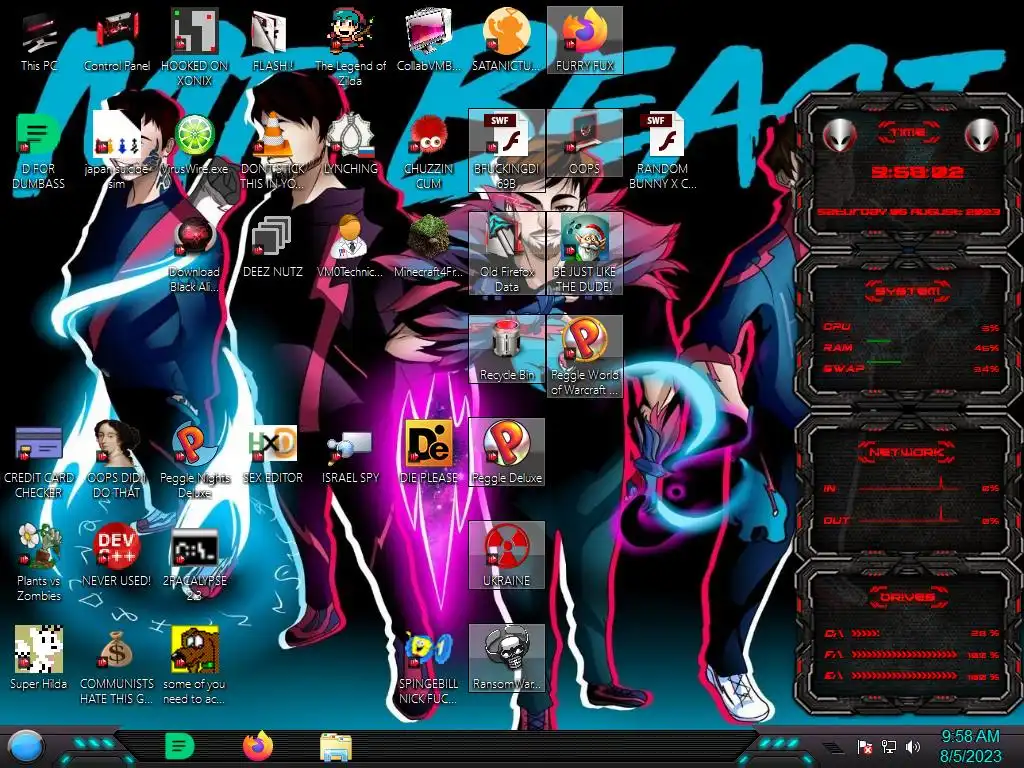The width and height of the screenshot is (1024, 768).
Task: Select the BFUCKINGDI 69B SWF file
Action: pyautogui.click(x=507, y=151)
